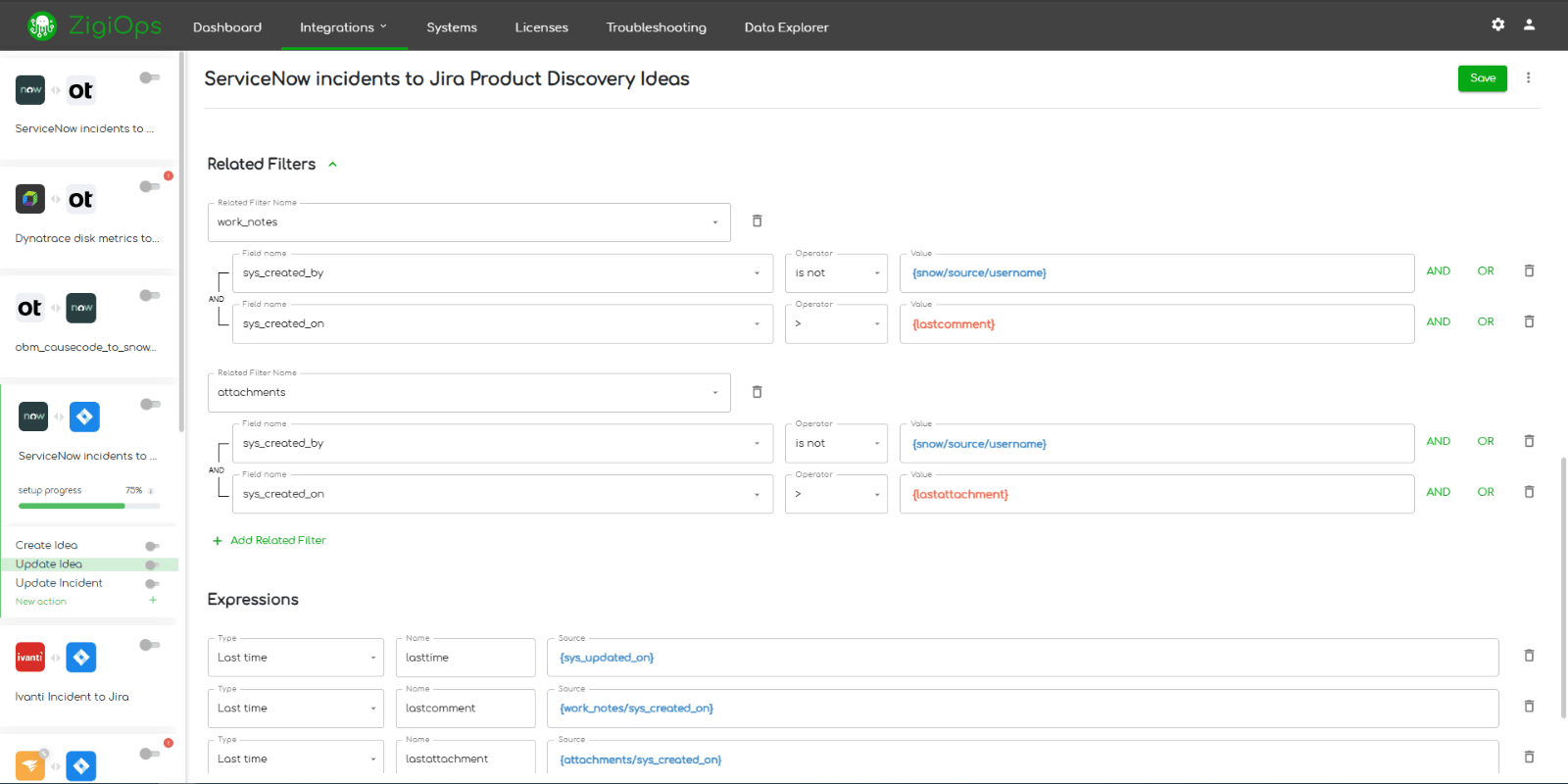Click the {sys_updated_on} Source field
1568x784 pixels.
tap(1023, 658)
